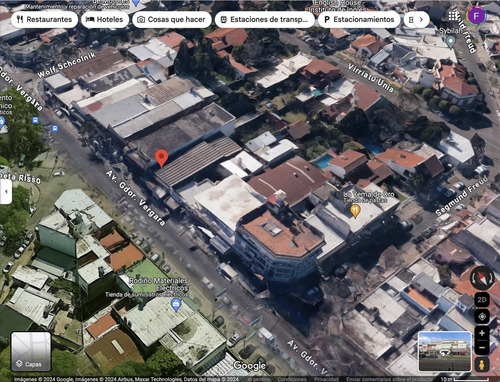Viewport: 500px width, 382px height.
Task: Open the Google apps grid
Action: pyautogui.click(x=453, y=16)
